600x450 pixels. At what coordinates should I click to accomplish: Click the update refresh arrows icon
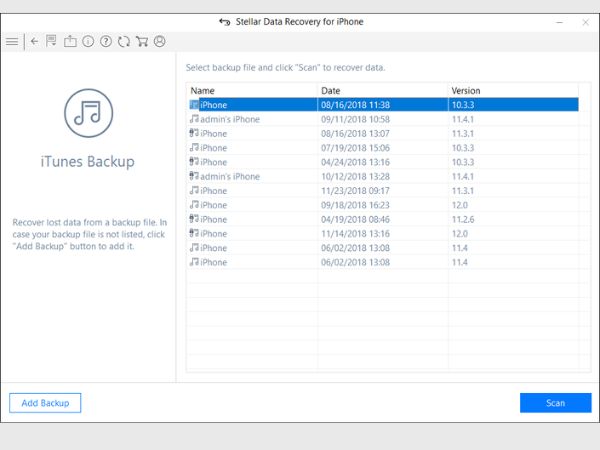pyautogui.click(x=124, y=41)
